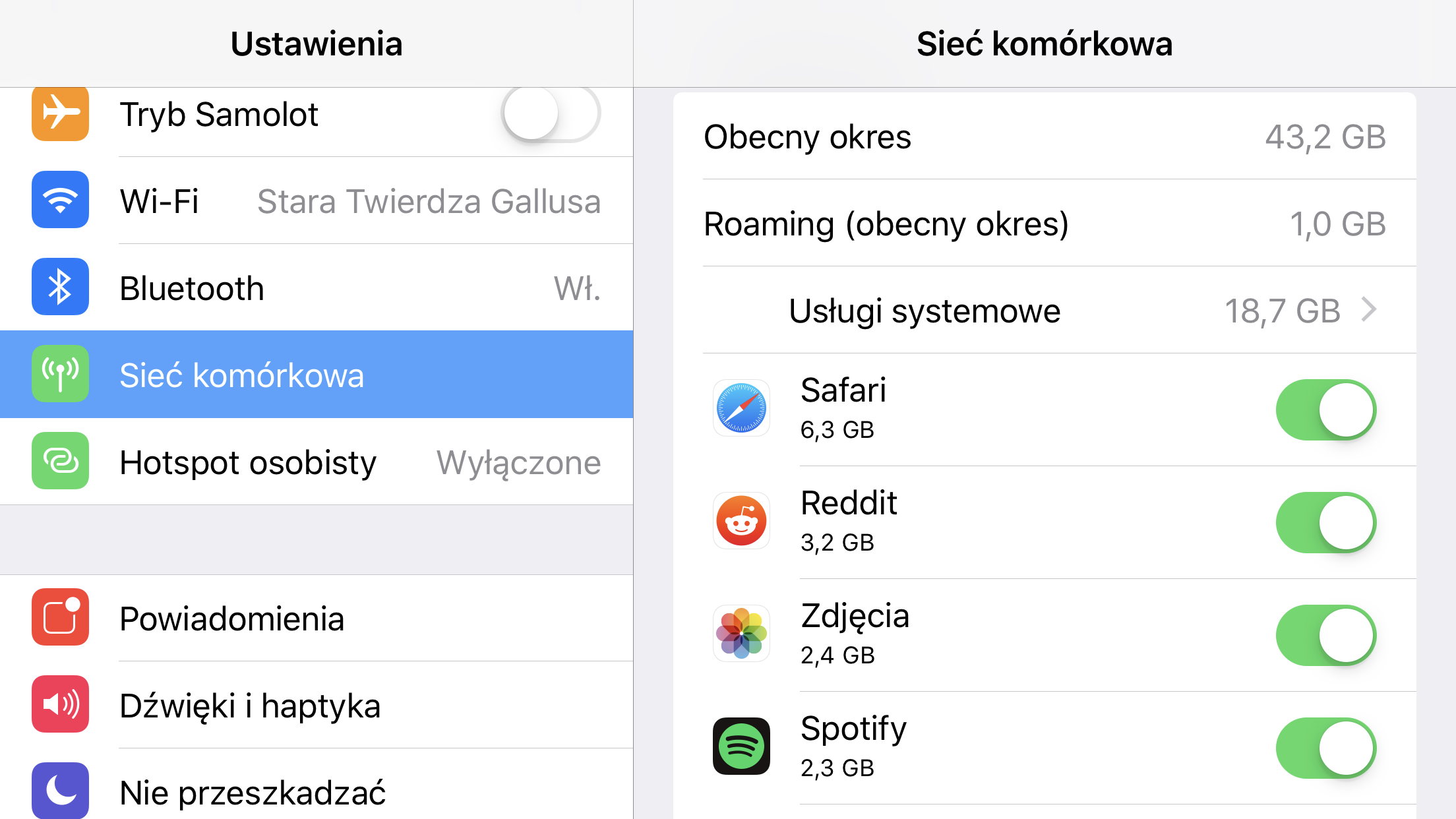Tap the Dźwięki i haptyka speaker icon
1456x819 pixels.
point(60,704)
